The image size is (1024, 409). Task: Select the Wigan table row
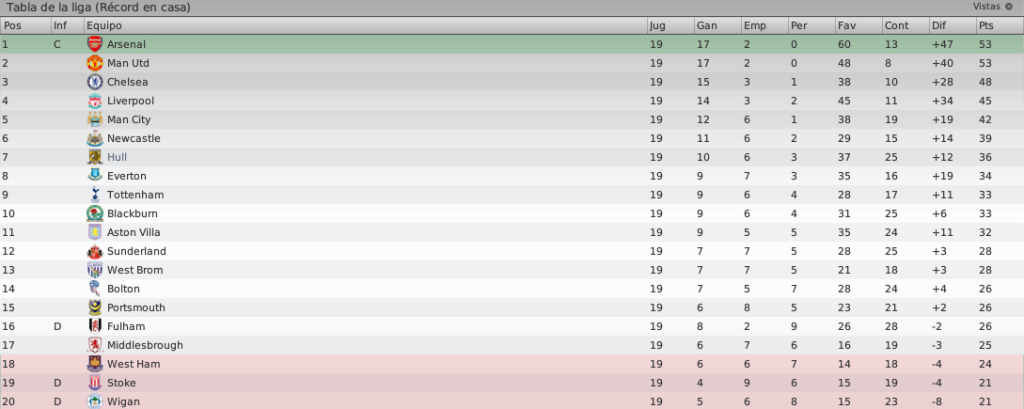[x=512, y=401]
